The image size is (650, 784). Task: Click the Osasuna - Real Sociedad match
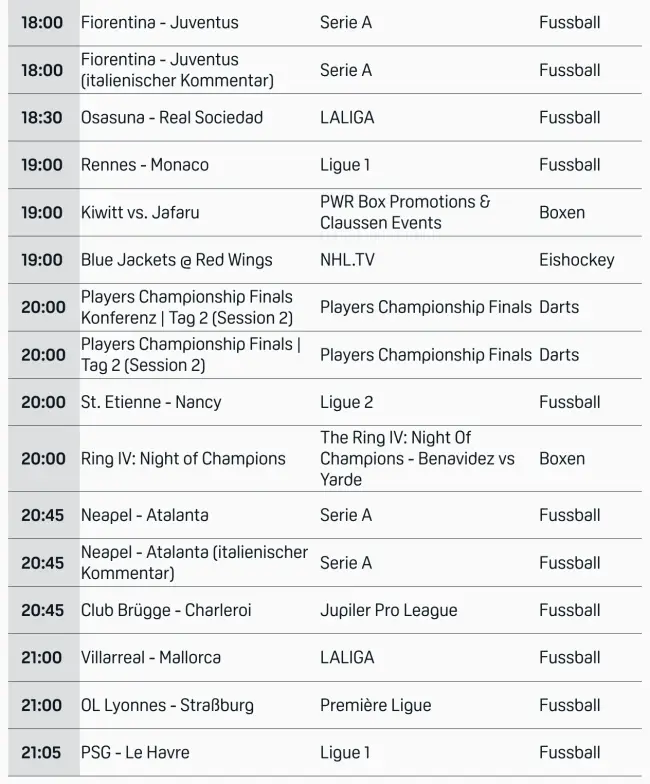(172, 117)
